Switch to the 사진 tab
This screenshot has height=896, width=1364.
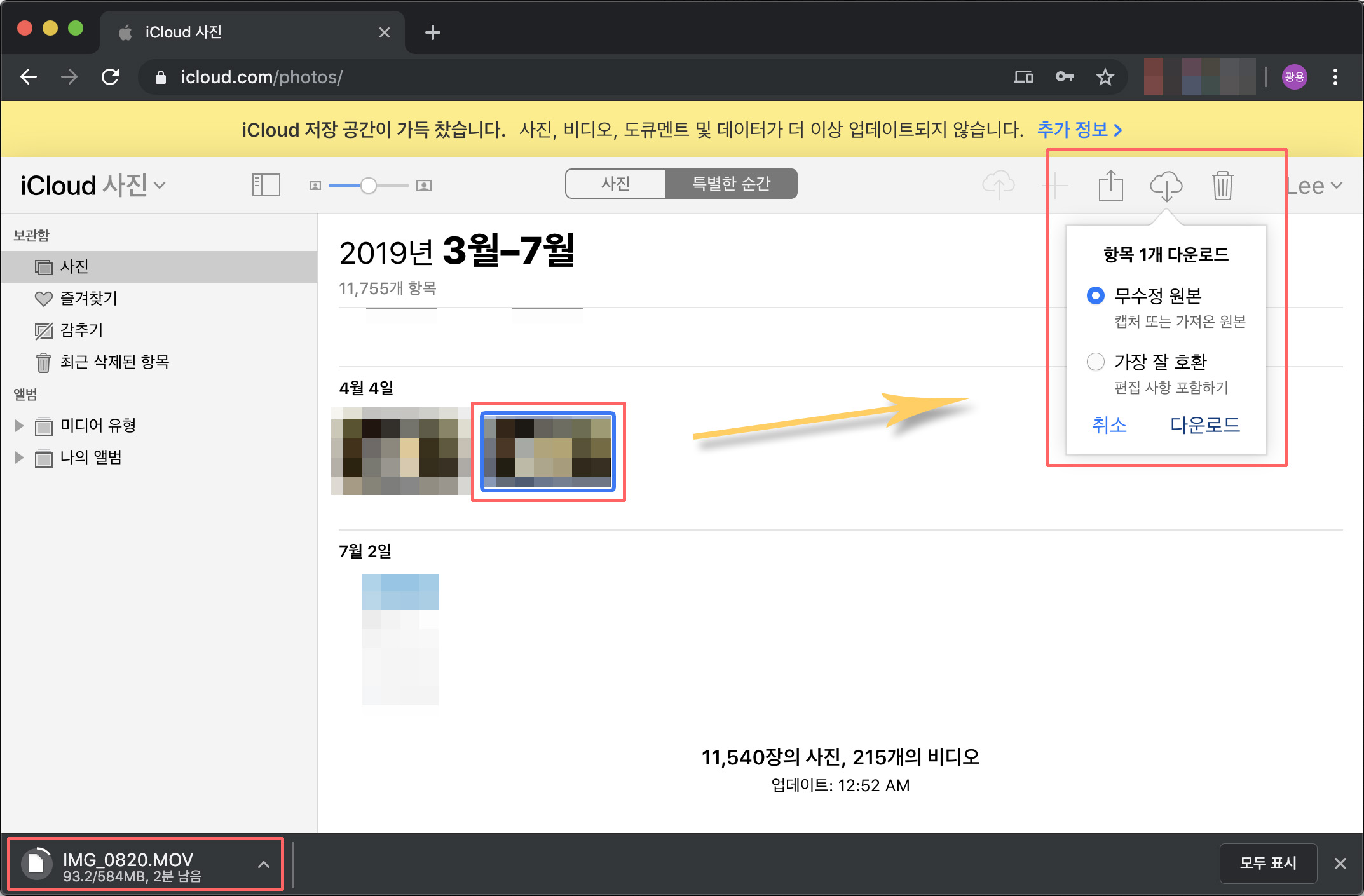tap(615, 184)
